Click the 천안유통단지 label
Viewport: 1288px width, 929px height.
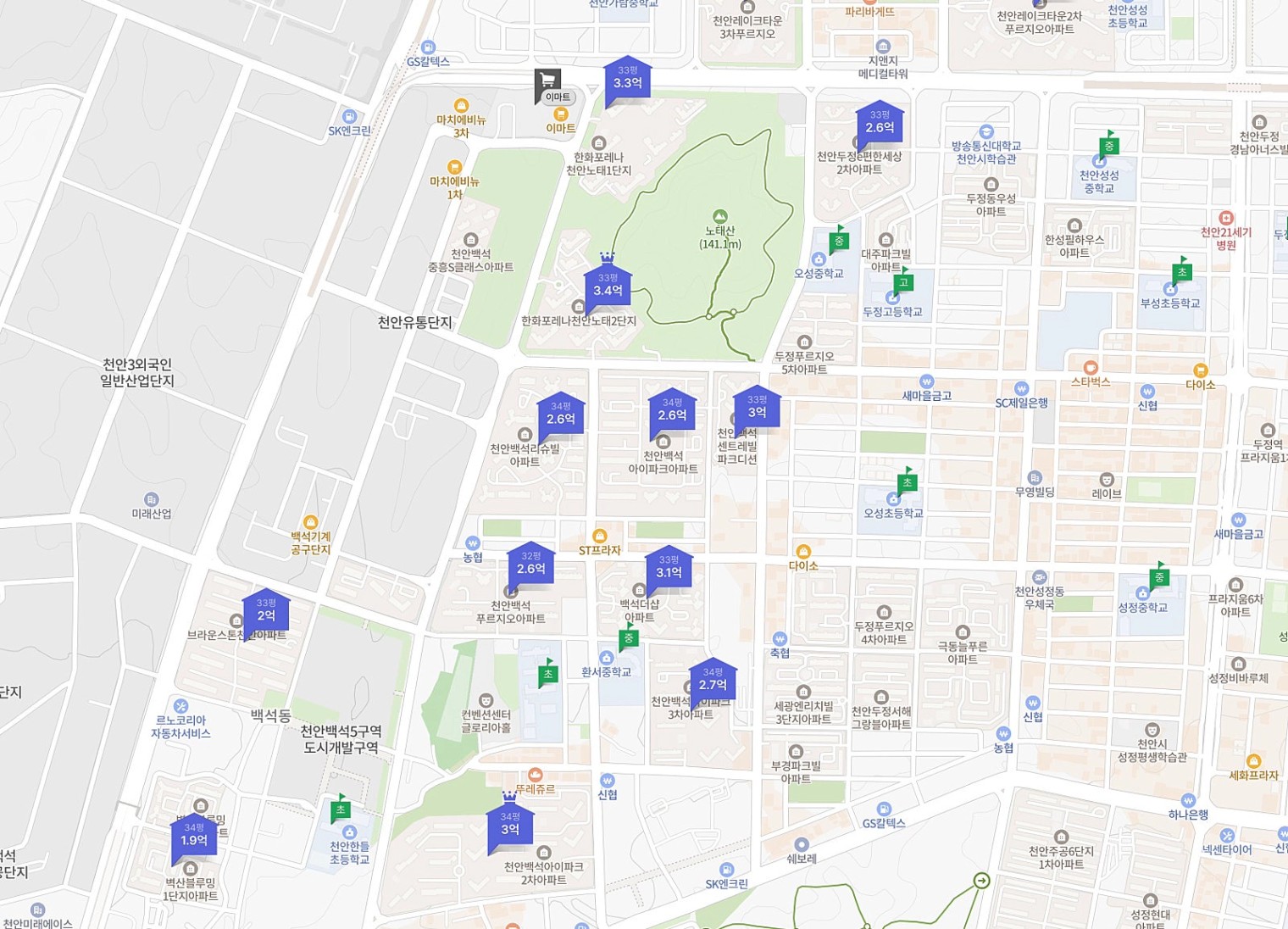click(415, 323)
